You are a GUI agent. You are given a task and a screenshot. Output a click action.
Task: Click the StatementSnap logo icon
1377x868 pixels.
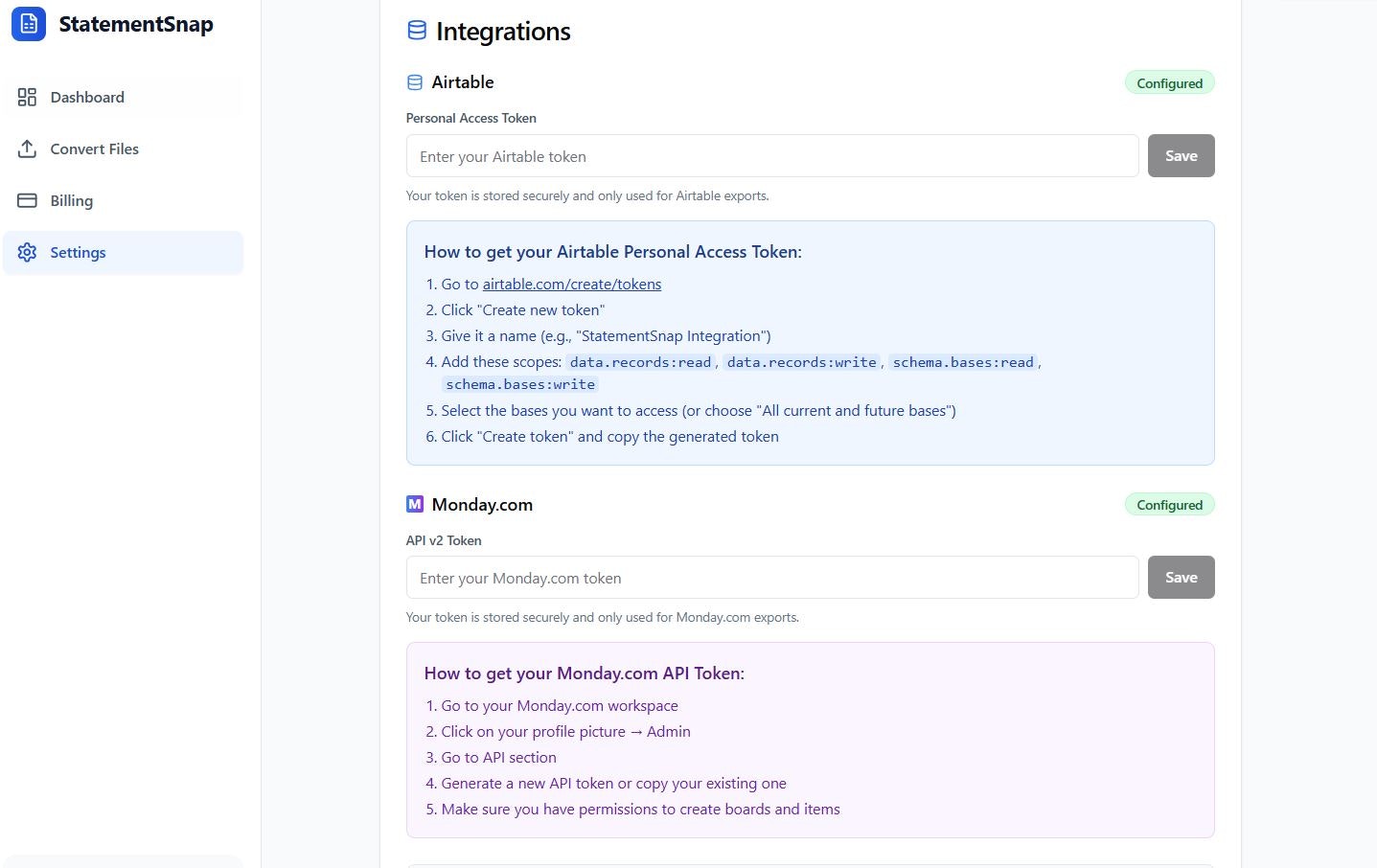pyautogui.click(x=29, y=24)
